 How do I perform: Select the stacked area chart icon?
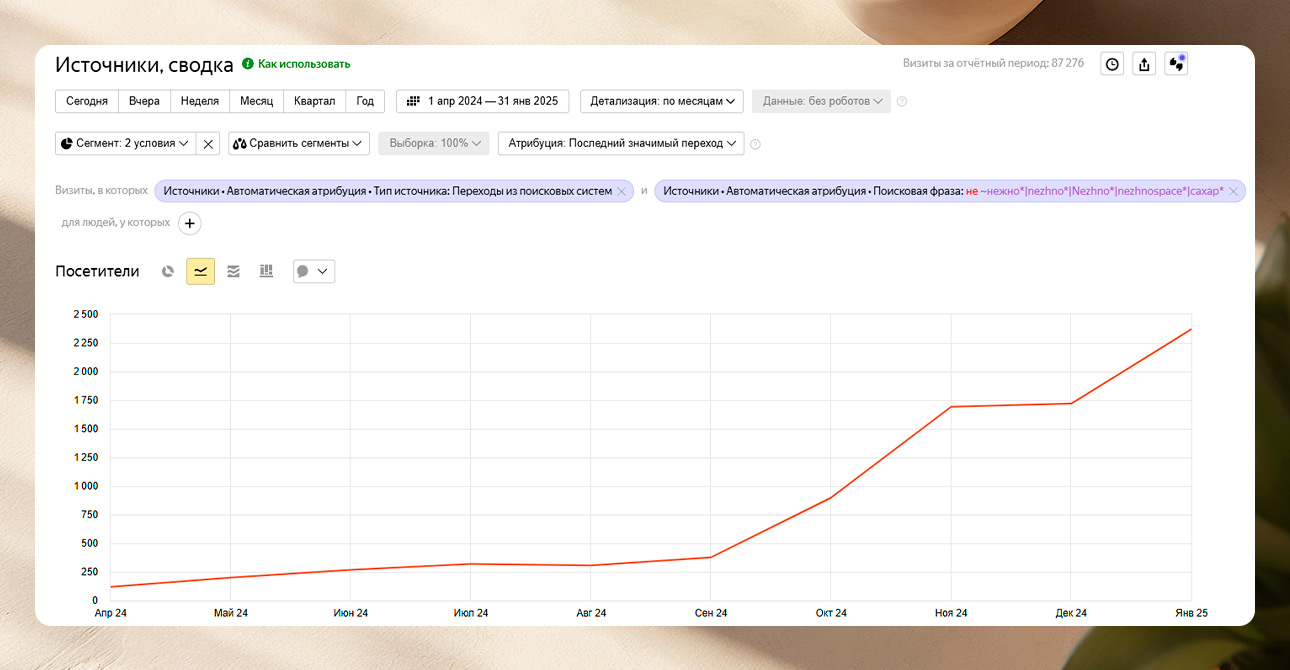[233, 271]
